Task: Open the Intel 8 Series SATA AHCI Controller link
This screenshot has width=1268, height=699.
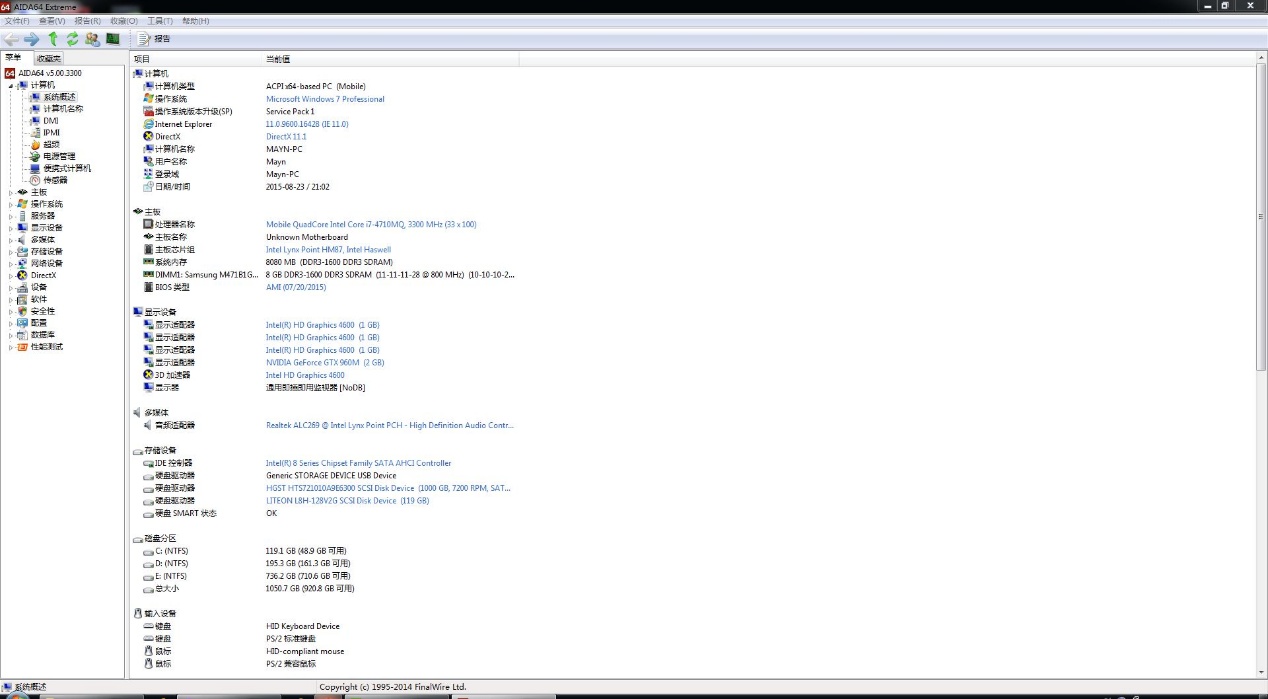Action: click(358, 463)
